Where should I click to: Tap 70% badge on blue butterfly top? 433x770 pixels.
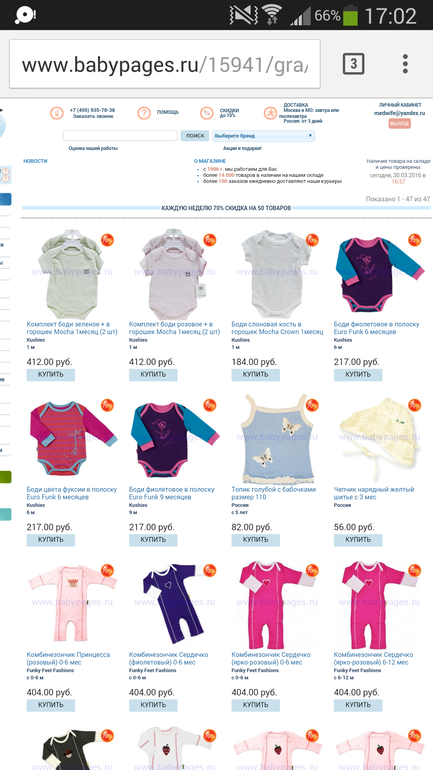[312, 405]
